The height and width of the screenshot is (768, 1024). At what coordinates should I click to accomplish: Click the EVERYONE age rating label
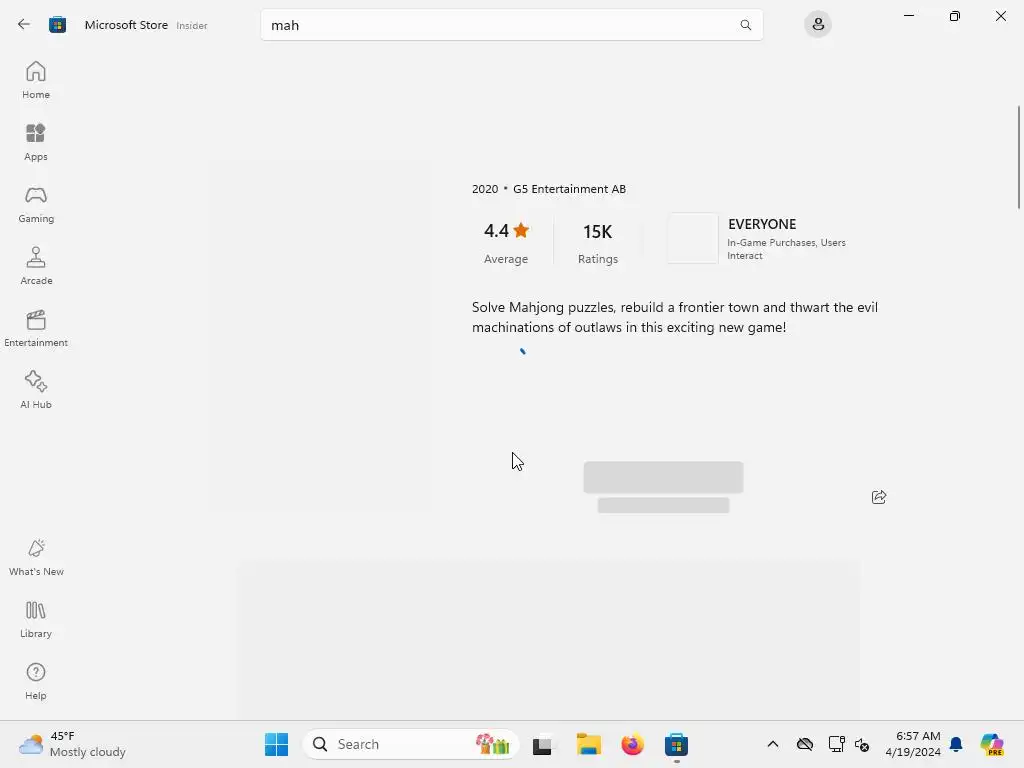(761, 224)
